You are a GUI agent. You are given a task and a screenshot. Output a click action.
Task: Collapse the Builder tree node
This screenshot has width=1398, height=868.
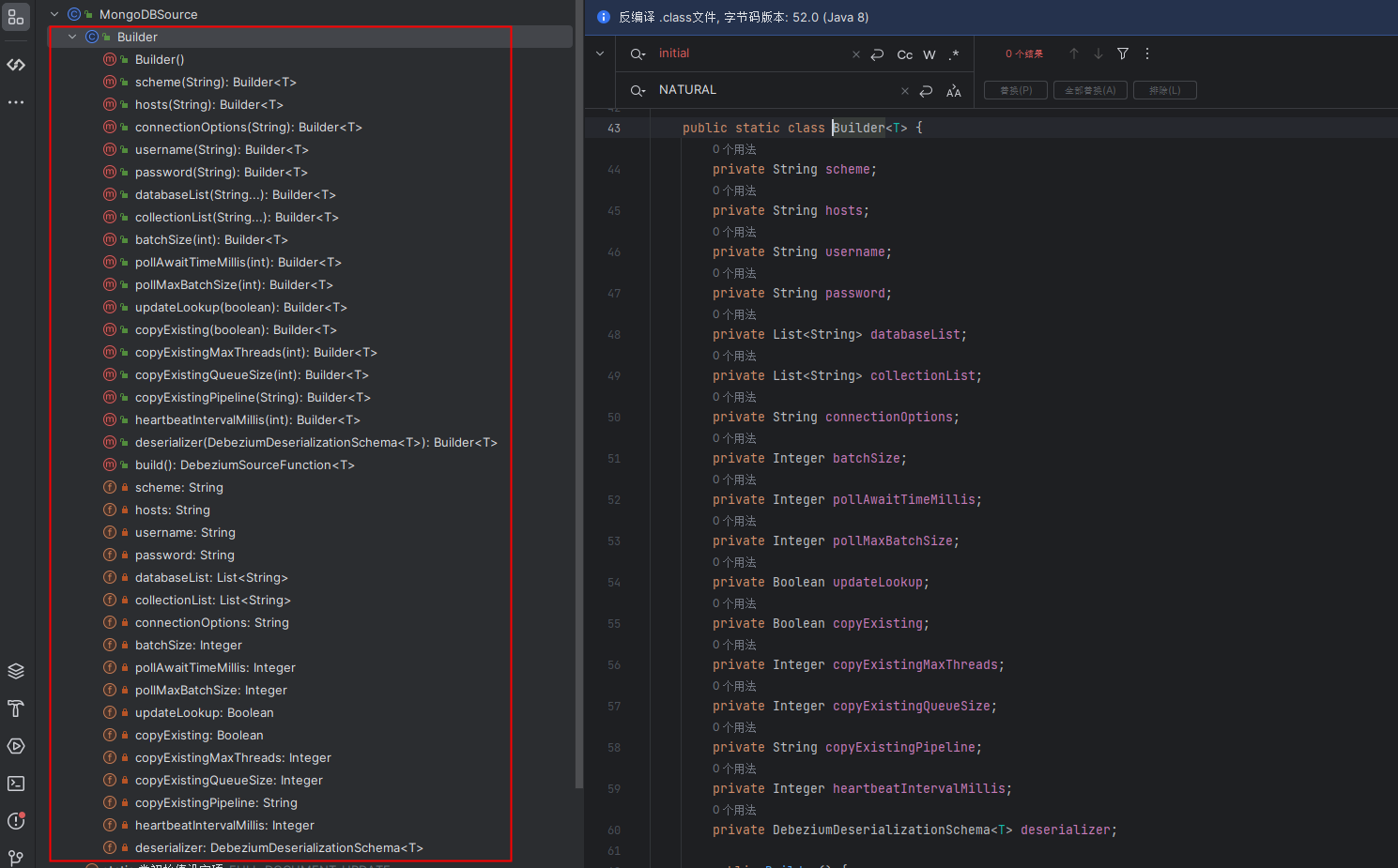click(72, 37)
